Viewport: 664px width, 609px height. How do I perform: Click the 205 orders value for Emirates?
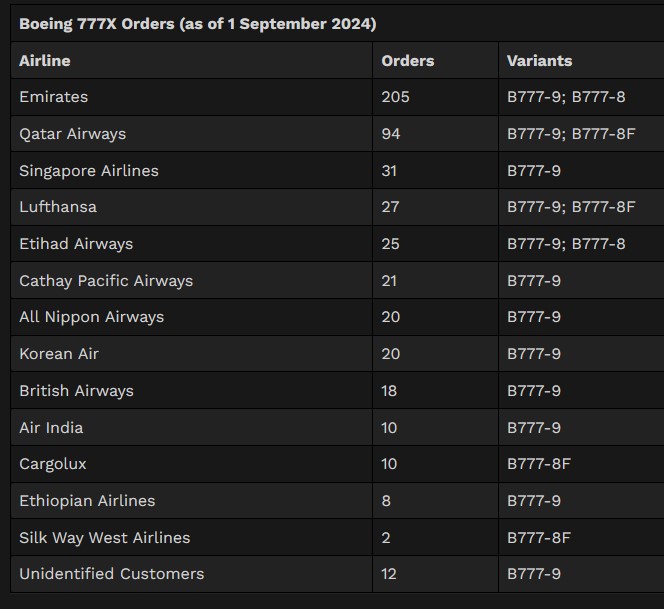(395, 97)
